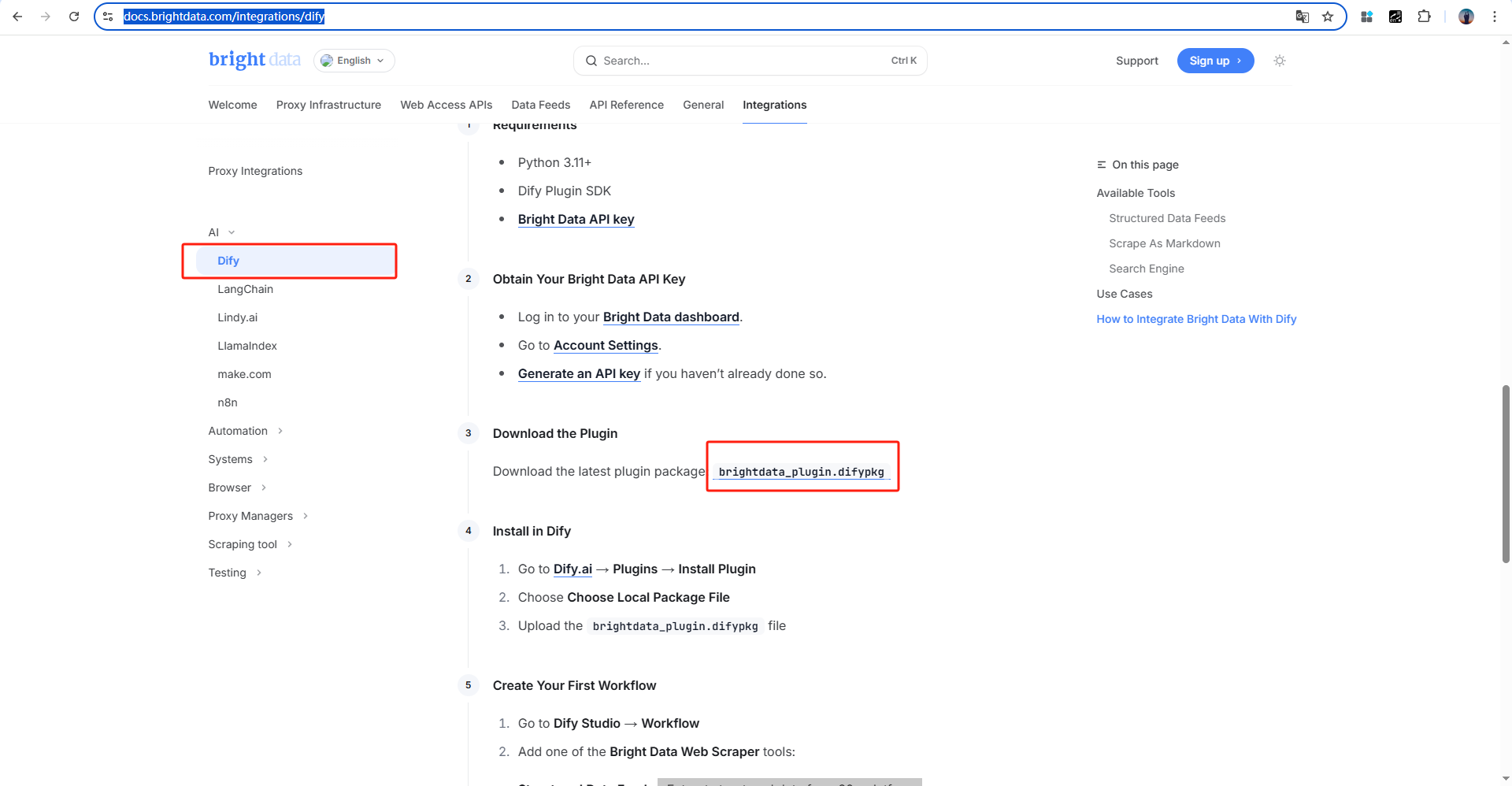The image size is (1512, 786).
Task: Open the Bright Data dashboard link
Action: 671,317
